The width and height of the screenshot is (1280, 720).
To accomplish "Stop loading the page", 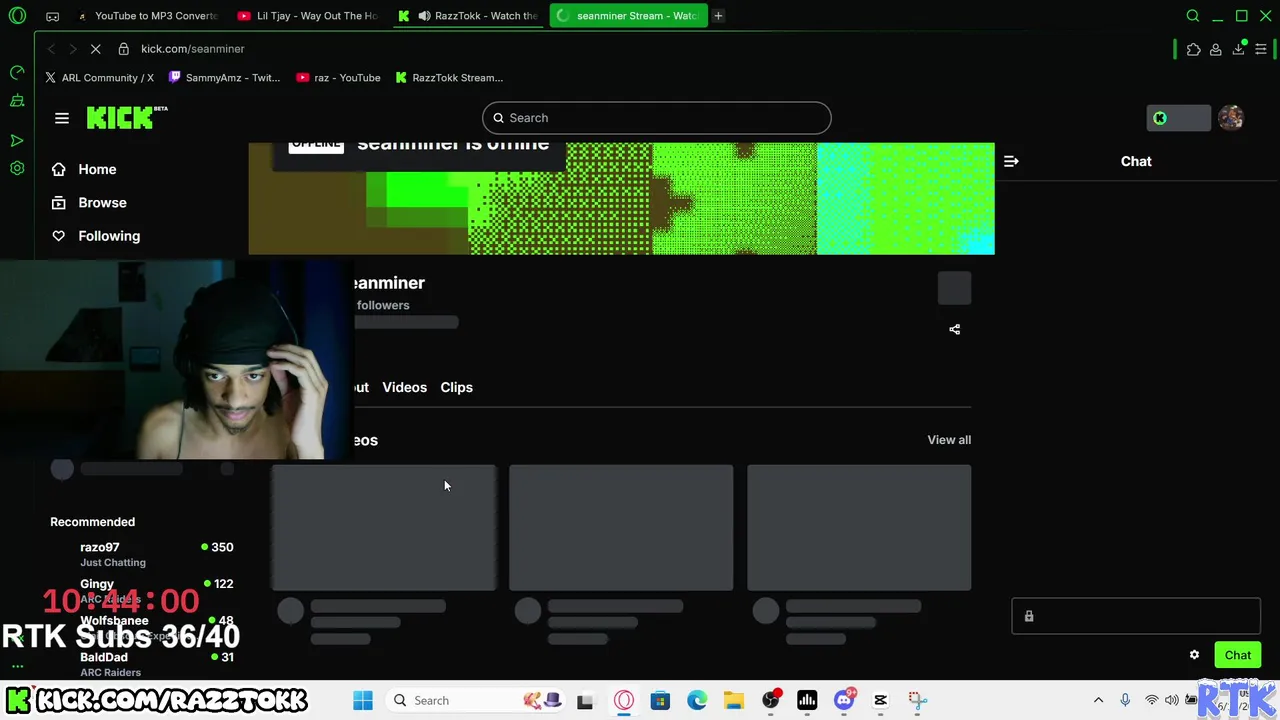I will click(x=95, y=49).
